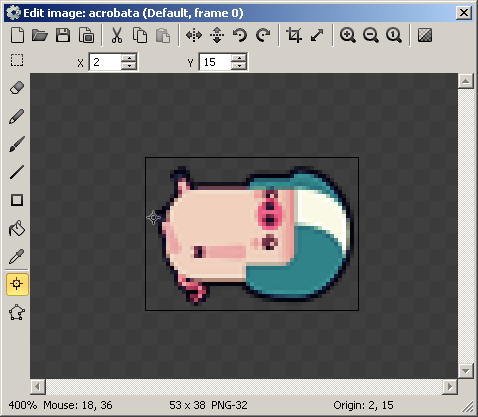Toggle the Set origin crosshair tool

[x=17, y=284]
